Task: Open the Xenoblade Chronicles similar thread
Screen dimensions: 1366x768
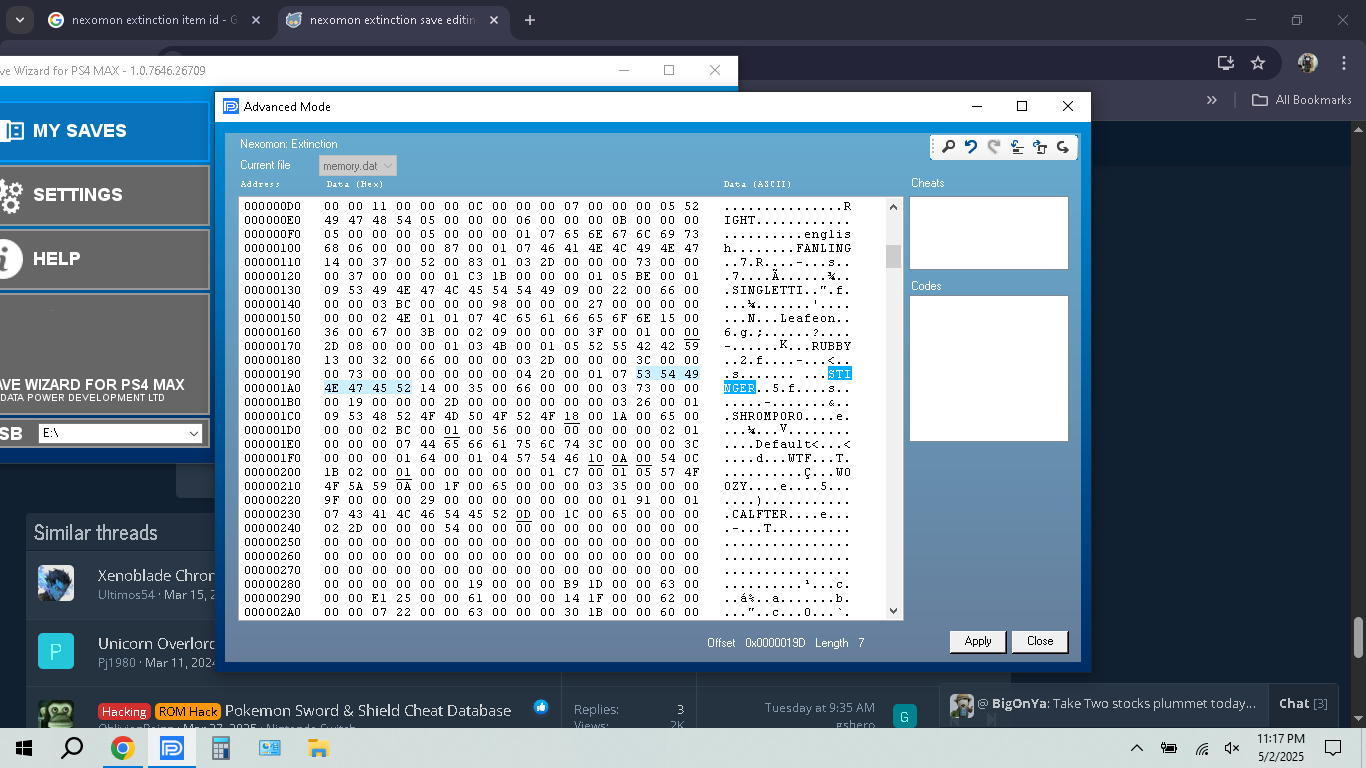Action: (x=156, y=576)
